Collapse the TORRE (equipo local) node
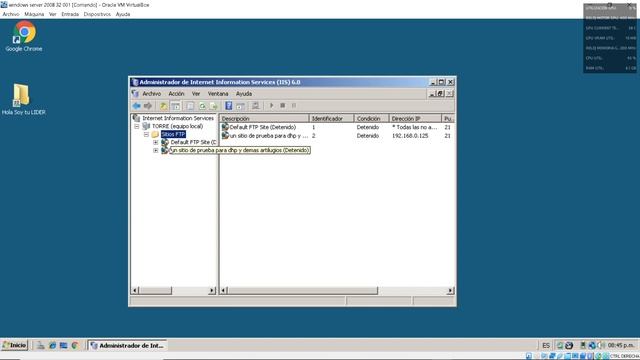The image size is (640, 360). (137, 126)
